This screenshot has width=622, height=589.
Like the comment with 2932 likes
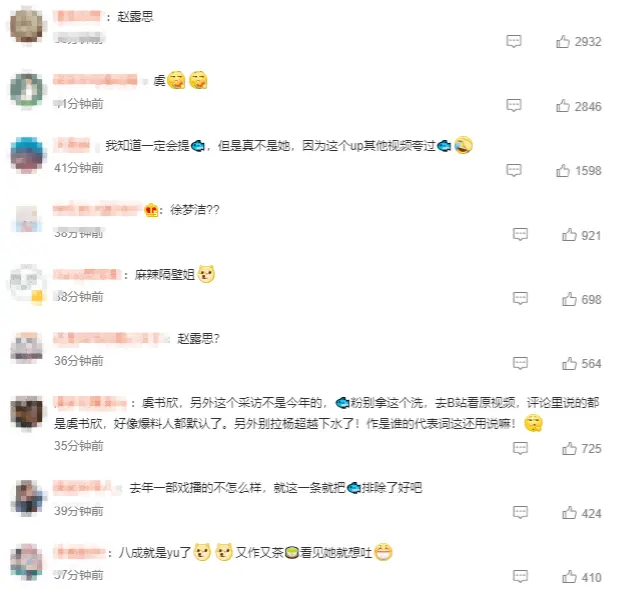(562, 41)
